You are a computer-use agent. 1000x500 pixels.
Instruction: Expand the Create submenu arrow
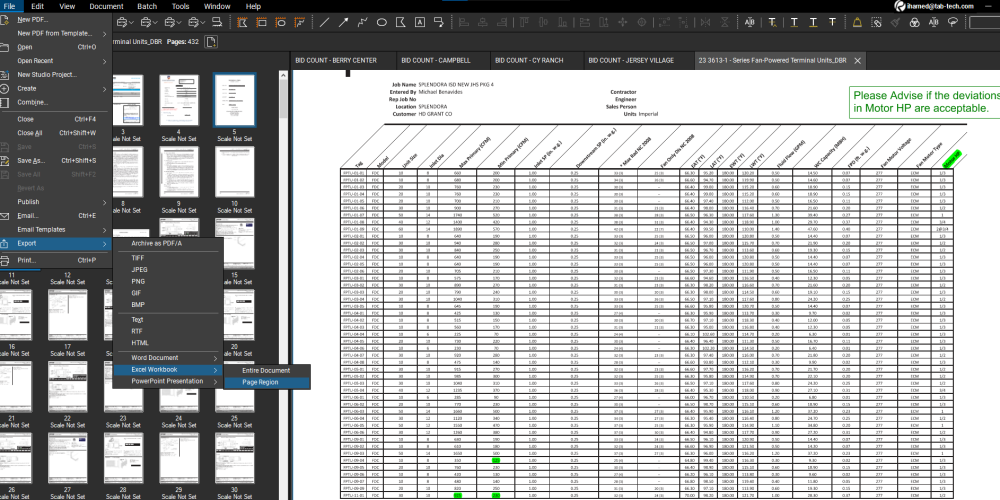(x=105, y=89)
